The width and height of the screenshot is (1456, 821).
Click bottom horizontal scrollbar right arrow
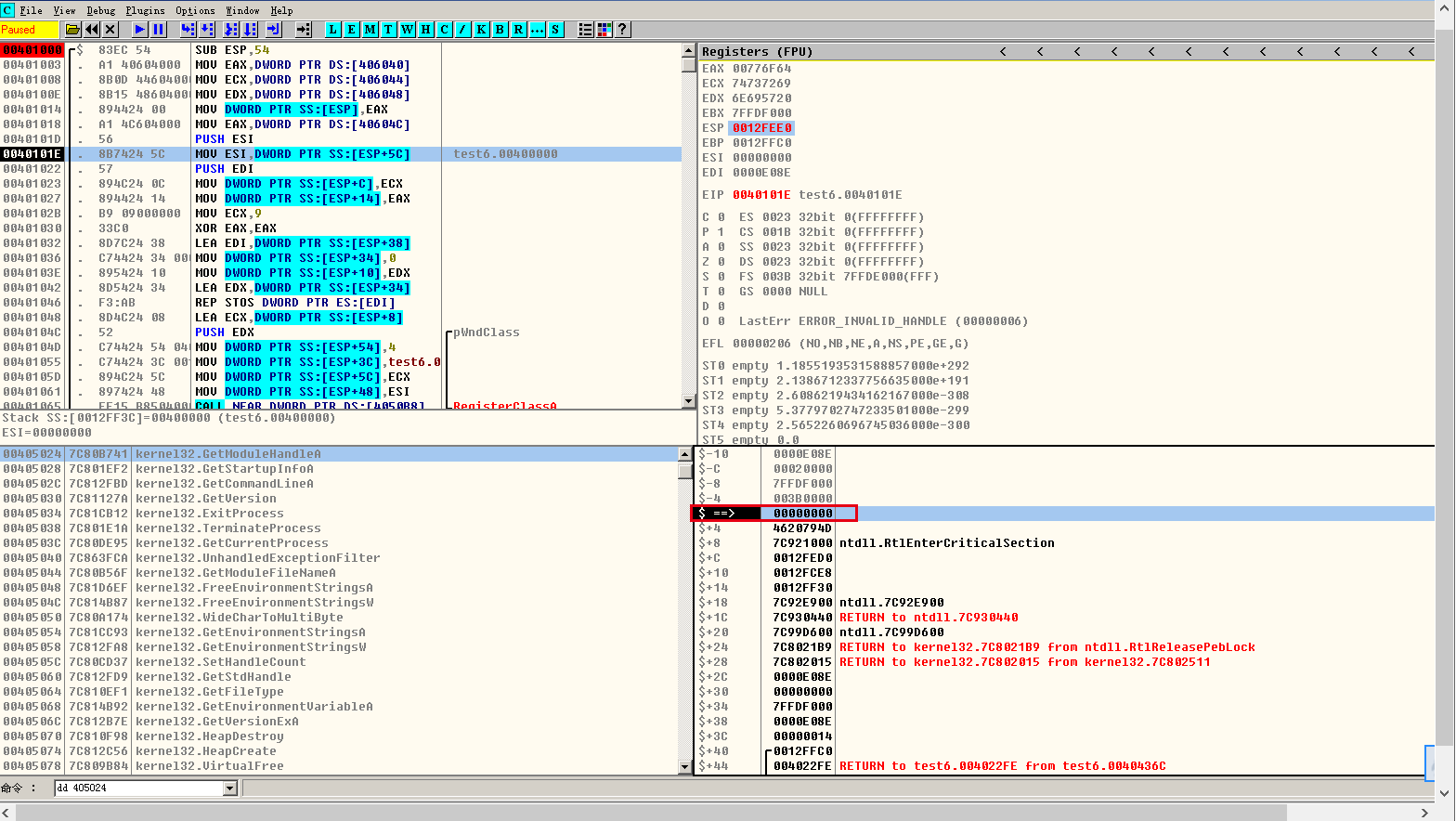click(1425, 813)
